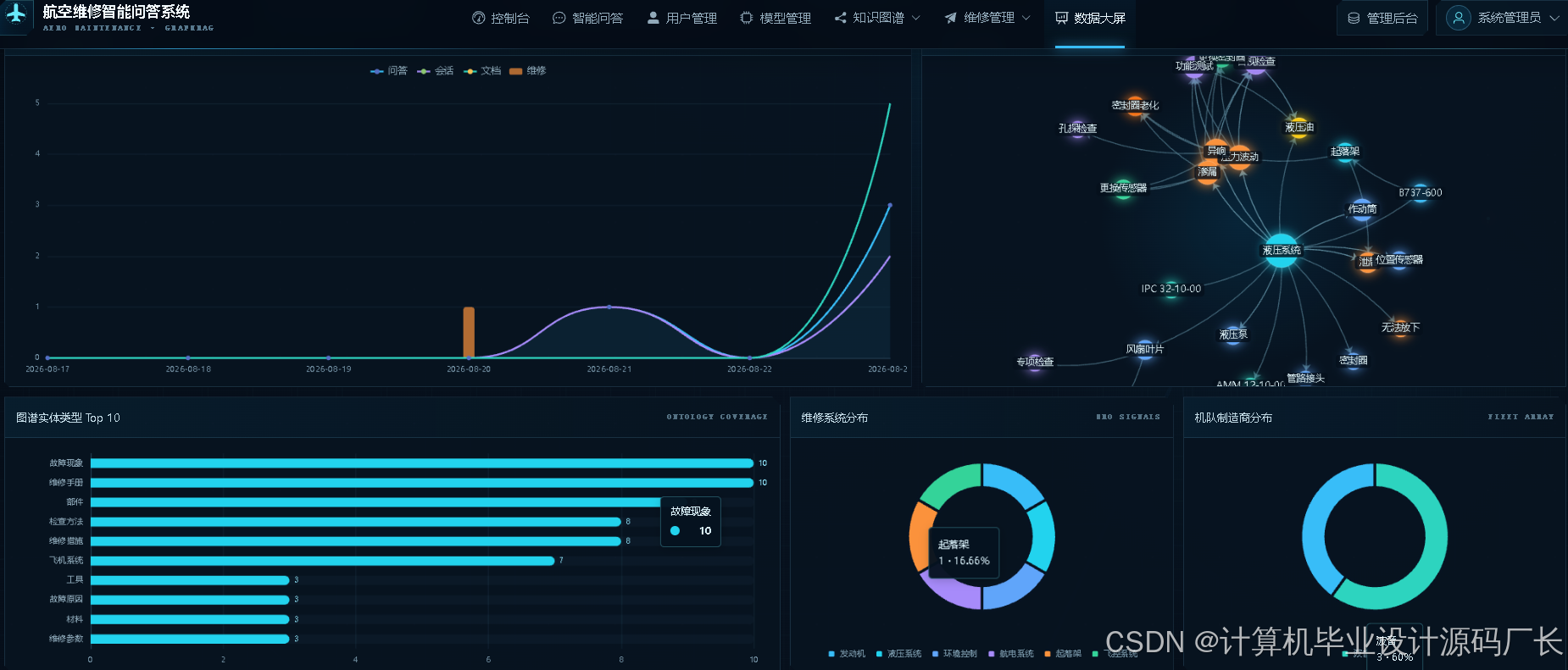Open 用户管理 via its person icon
Viewport: 1568px width, 670px height.
653,18
